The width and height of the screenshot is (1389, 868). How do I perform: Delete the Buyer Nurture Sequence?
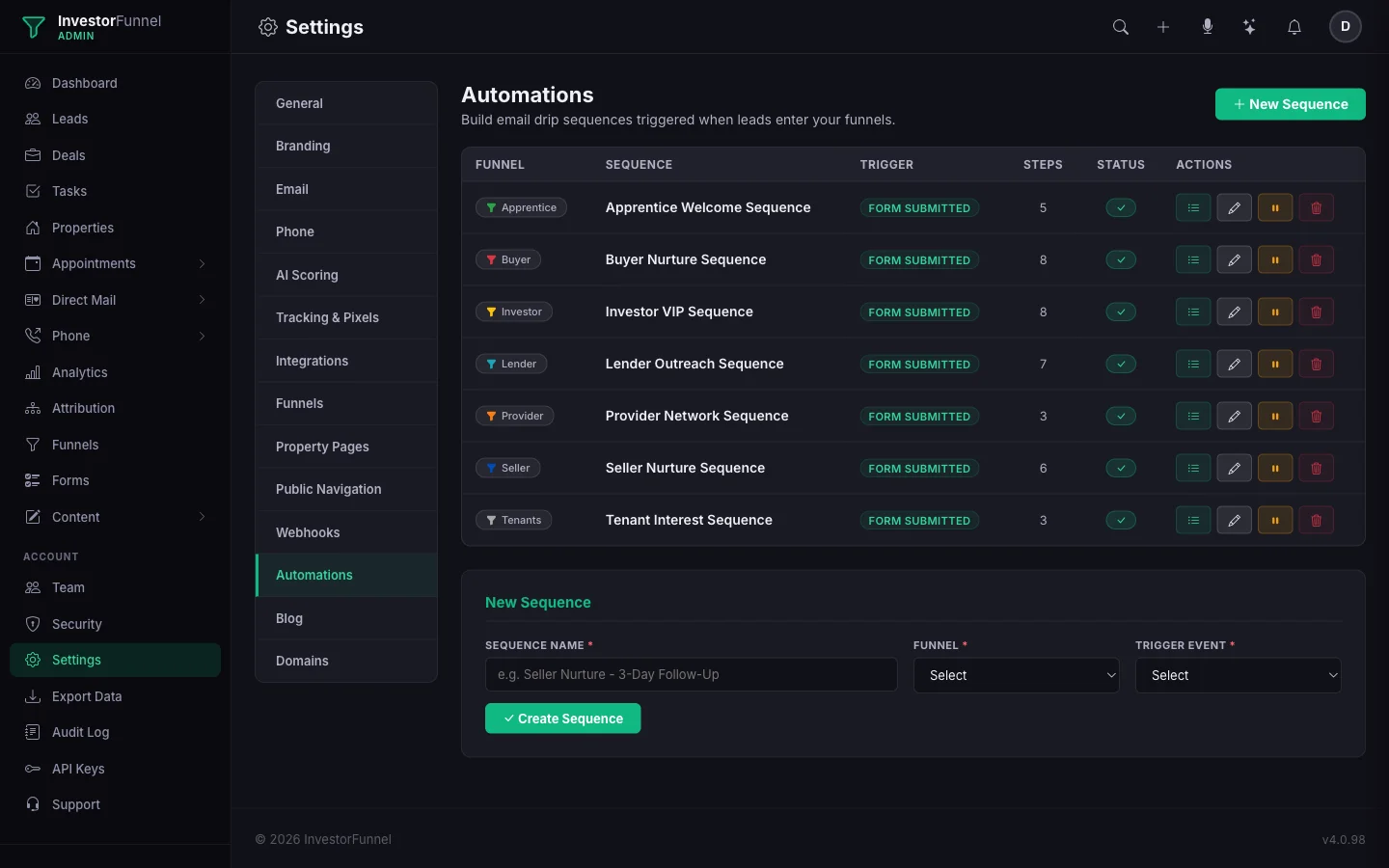(1317, 260)
